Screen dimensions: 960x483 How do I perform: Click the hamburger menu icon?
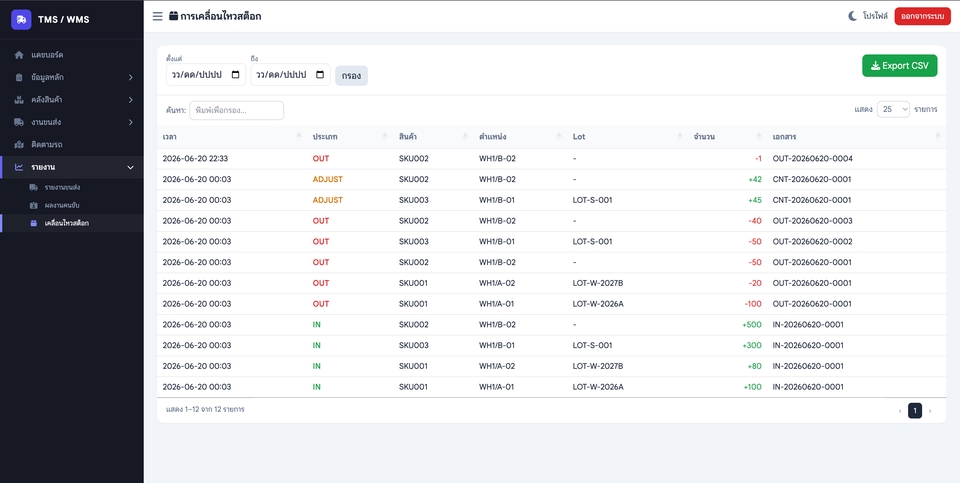click(x=157, y=17)
